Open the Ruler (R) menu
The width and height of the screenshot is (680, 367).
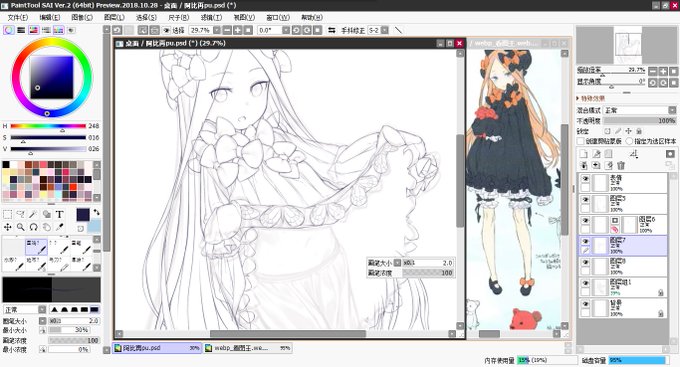pyautogui.click(x=178, y=17)
